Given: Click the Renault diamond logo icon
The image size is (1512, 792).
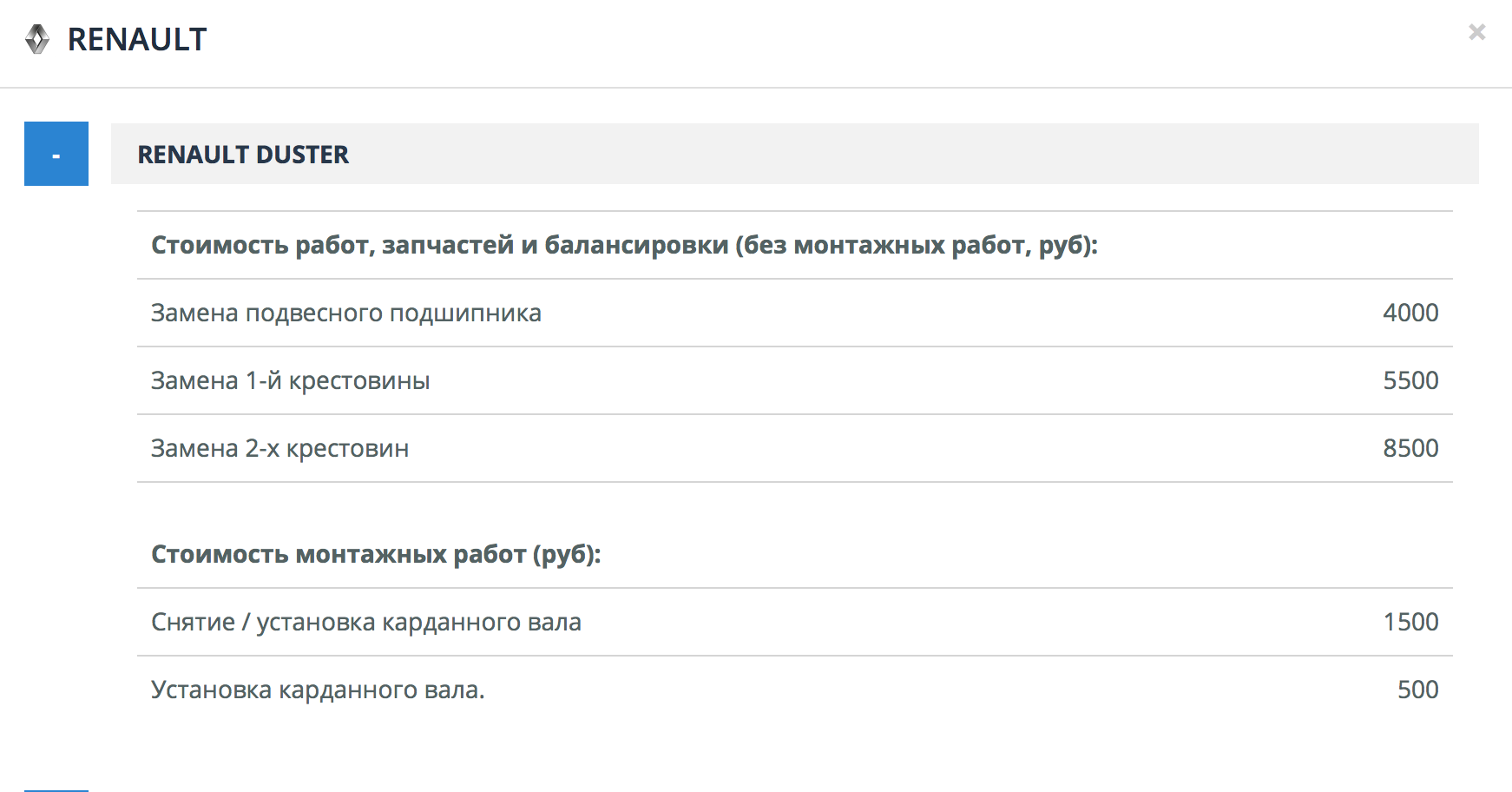Looking at the screenshot, I should (37, 40).
